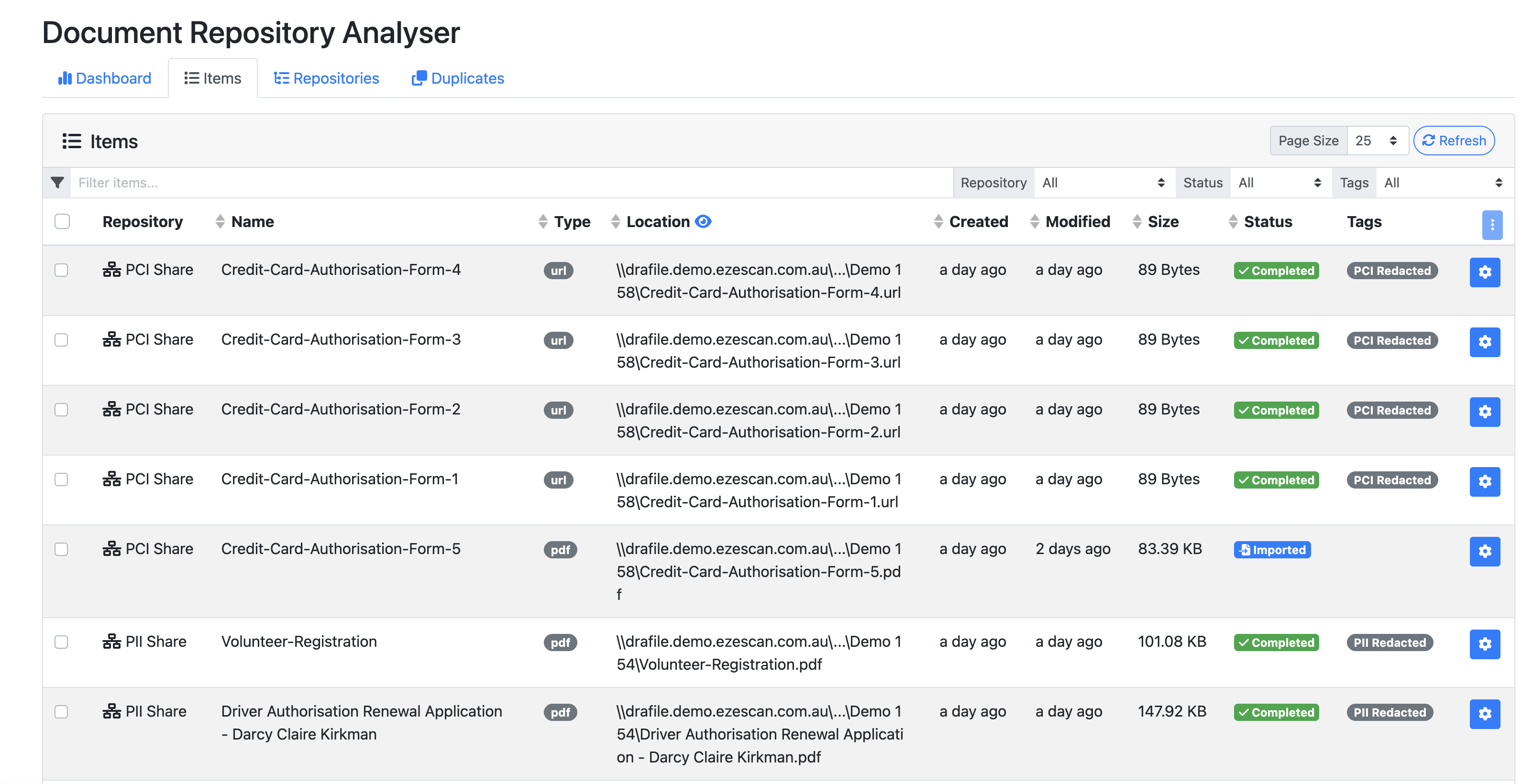Click the filter funnel icon

pyautogui.click(x=57, y=183)
